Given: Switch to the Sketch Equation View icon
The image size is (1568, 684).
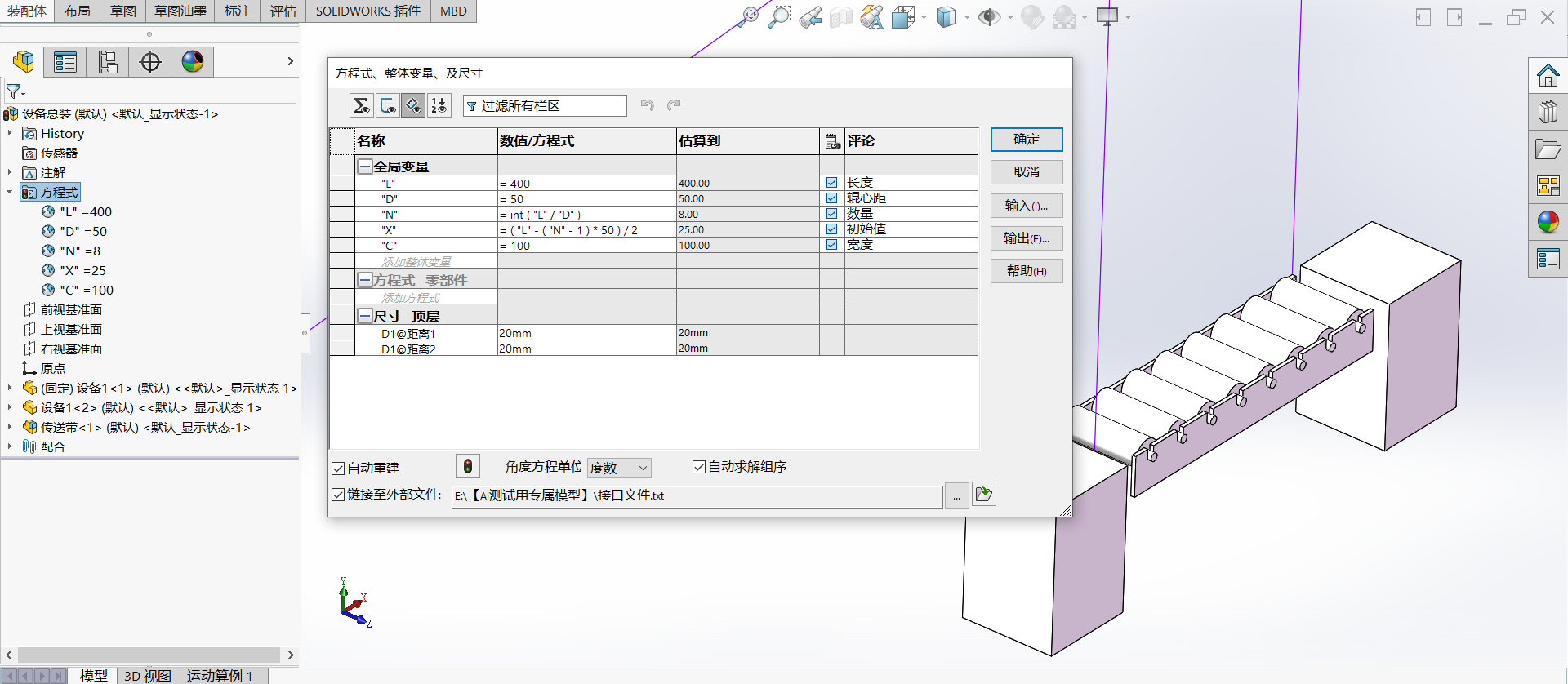Looking at the screenshot, I should coord(388,105).
